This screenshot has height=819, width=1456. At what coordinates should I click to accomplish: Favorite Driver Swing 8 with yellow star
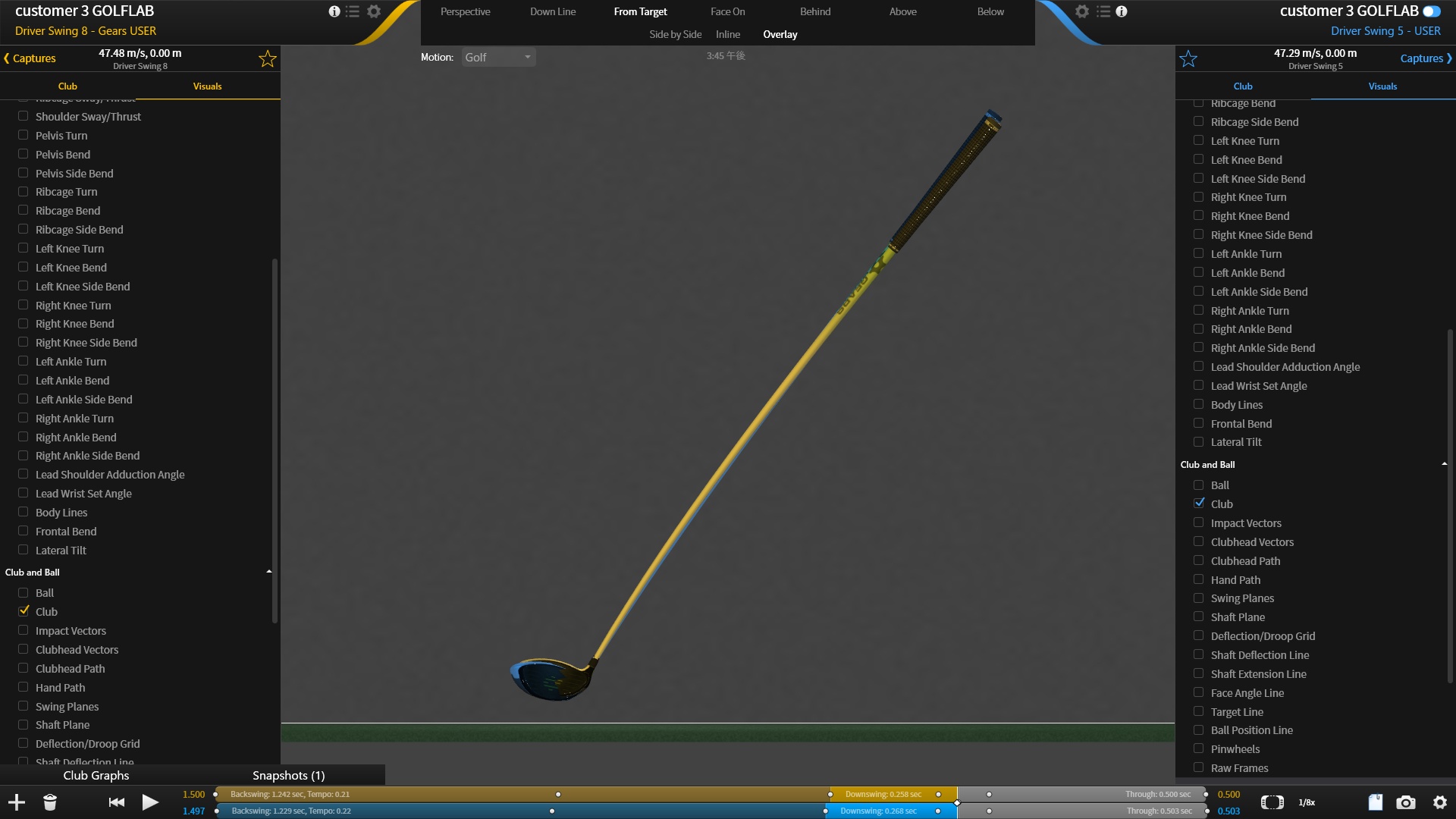[x=267, y=58]
